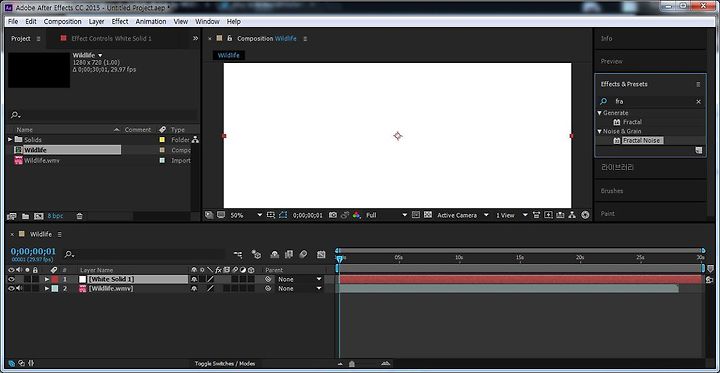Click the 8 bpc color depth setting
The height and width of the screenshot is (373, 720).
coord(55,216)
